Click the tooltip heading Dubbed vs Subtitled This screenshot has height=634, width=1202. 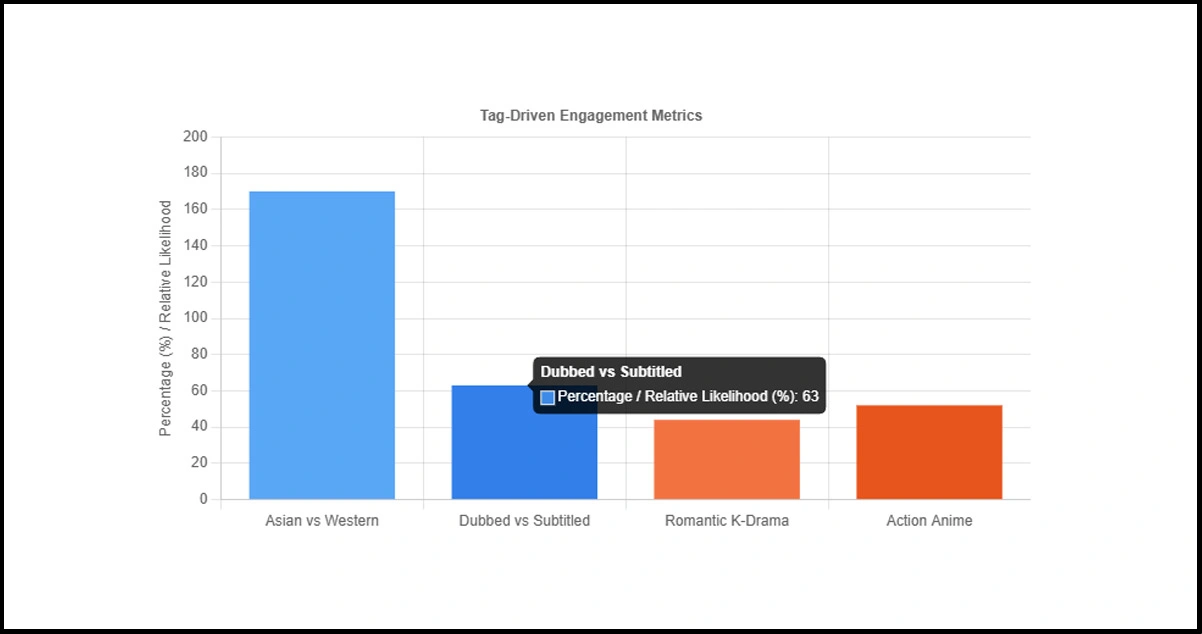coord(611,372)
